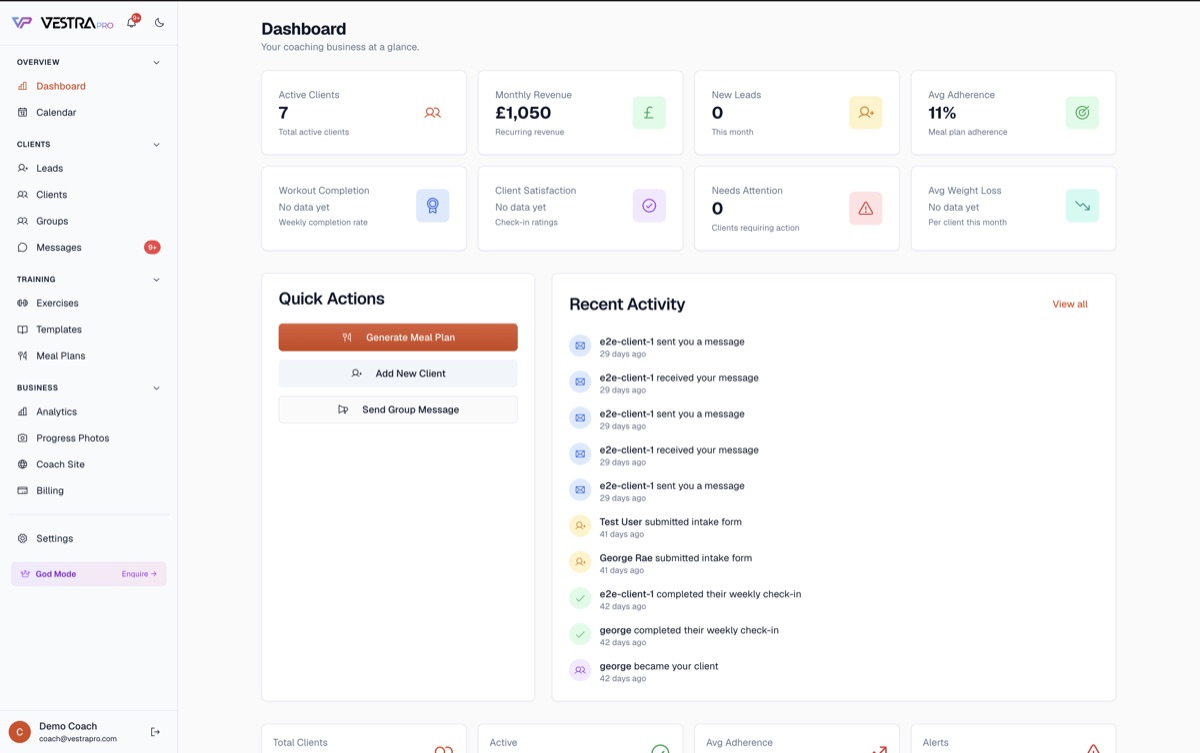The image size is (1200, 753).
Task: Click the Needs Attention warning icon
Action: (x=866, y=208)
